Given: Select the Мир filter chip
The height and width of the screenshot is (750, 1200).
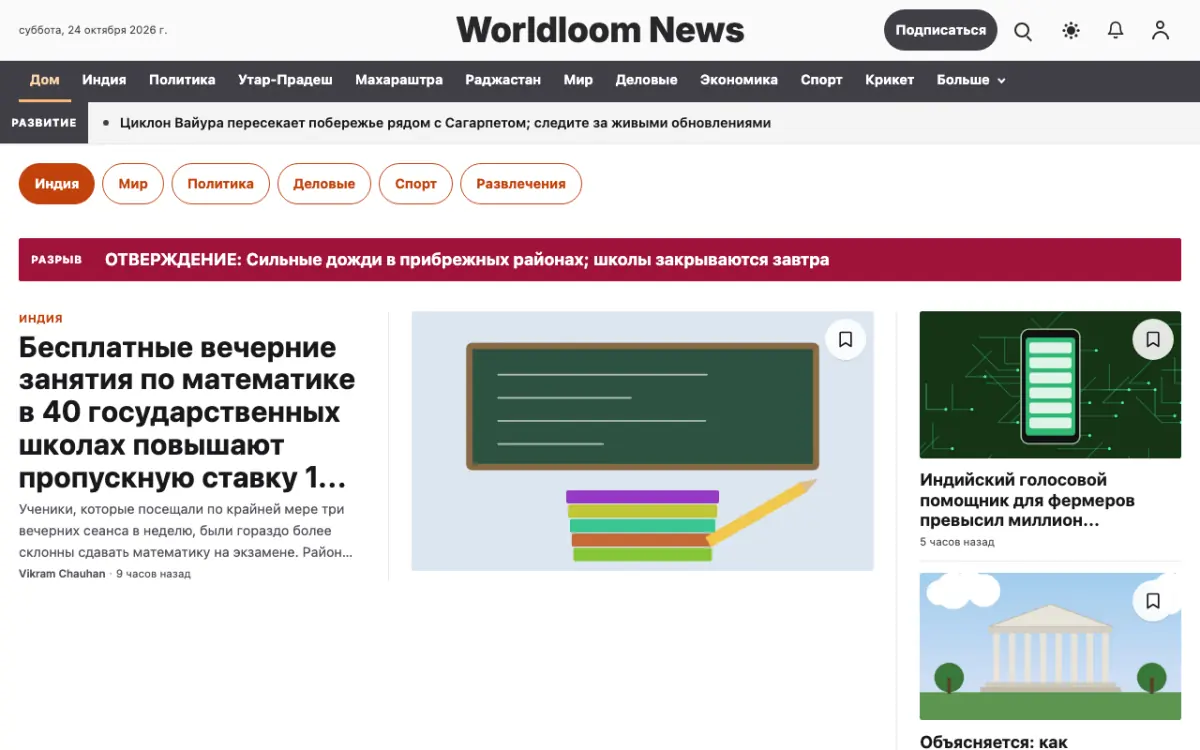Looking at the screenshot, I should pyautogui.click(x=133, y=184).
